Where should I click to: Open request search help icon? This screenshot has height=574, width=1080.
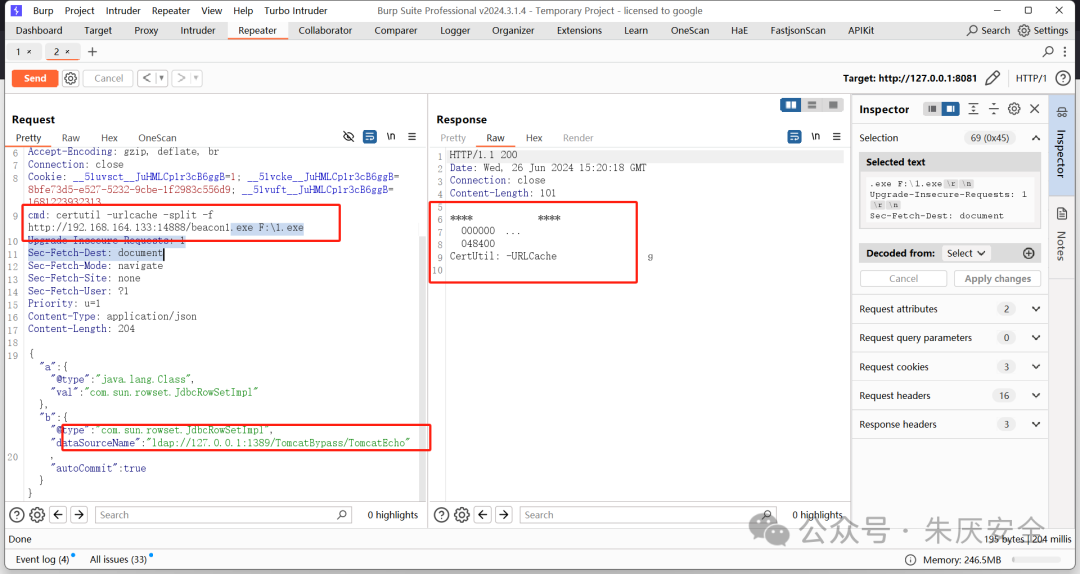pos(17,515)
